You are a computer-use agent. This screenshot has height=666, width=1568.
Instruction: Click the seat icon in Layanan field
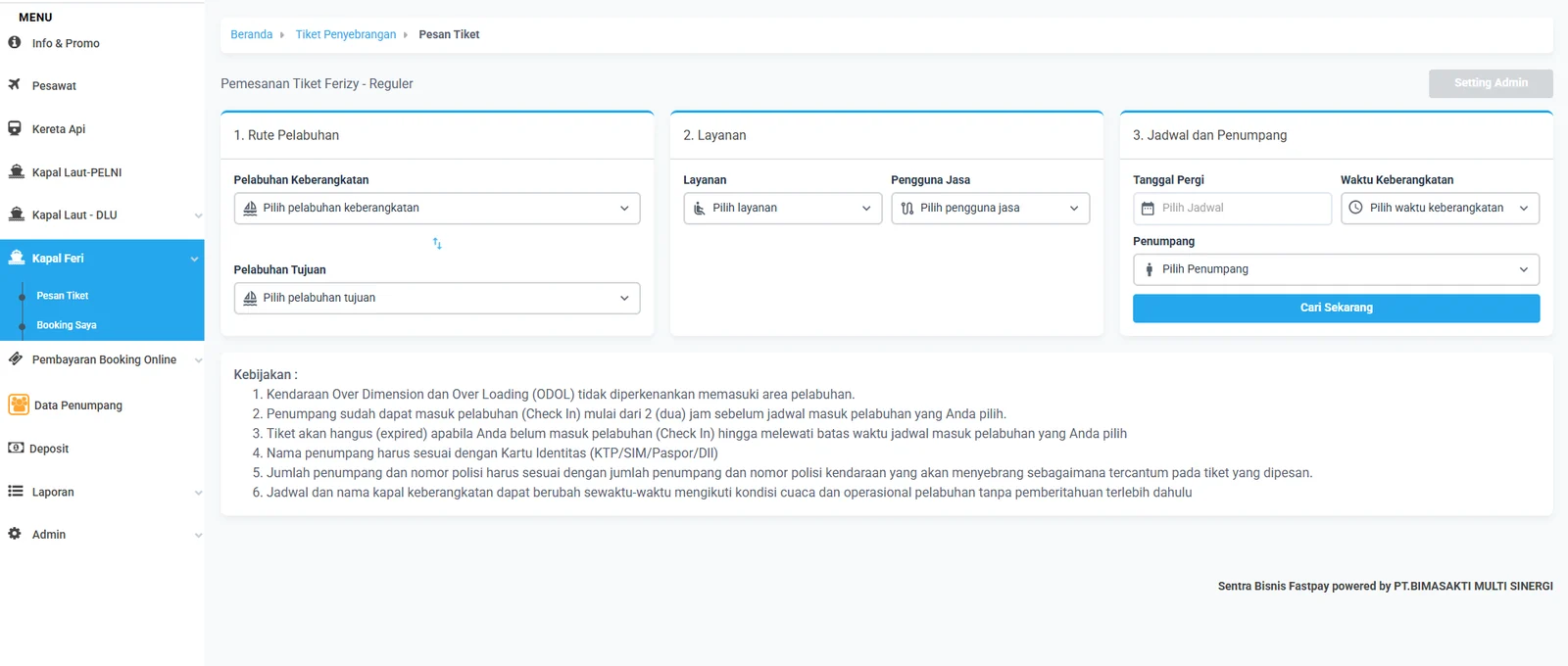pyautogui.click(x=700, y=208)
